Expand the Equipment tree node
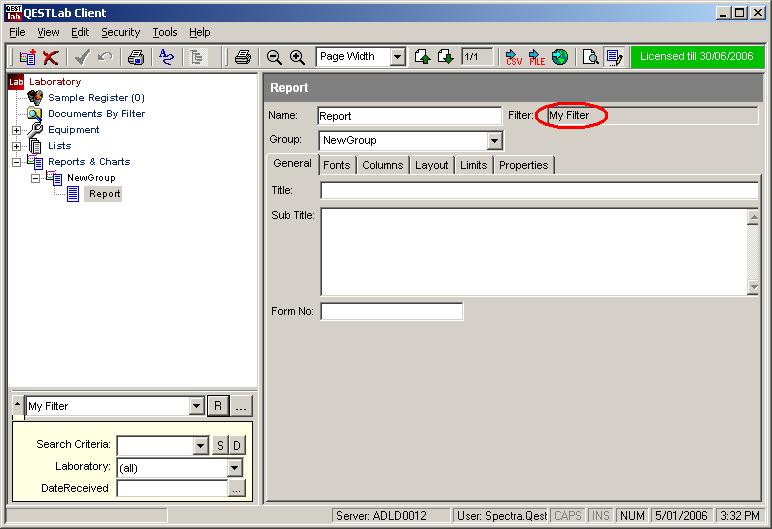772x529 pixels. (x=17, y=130)
